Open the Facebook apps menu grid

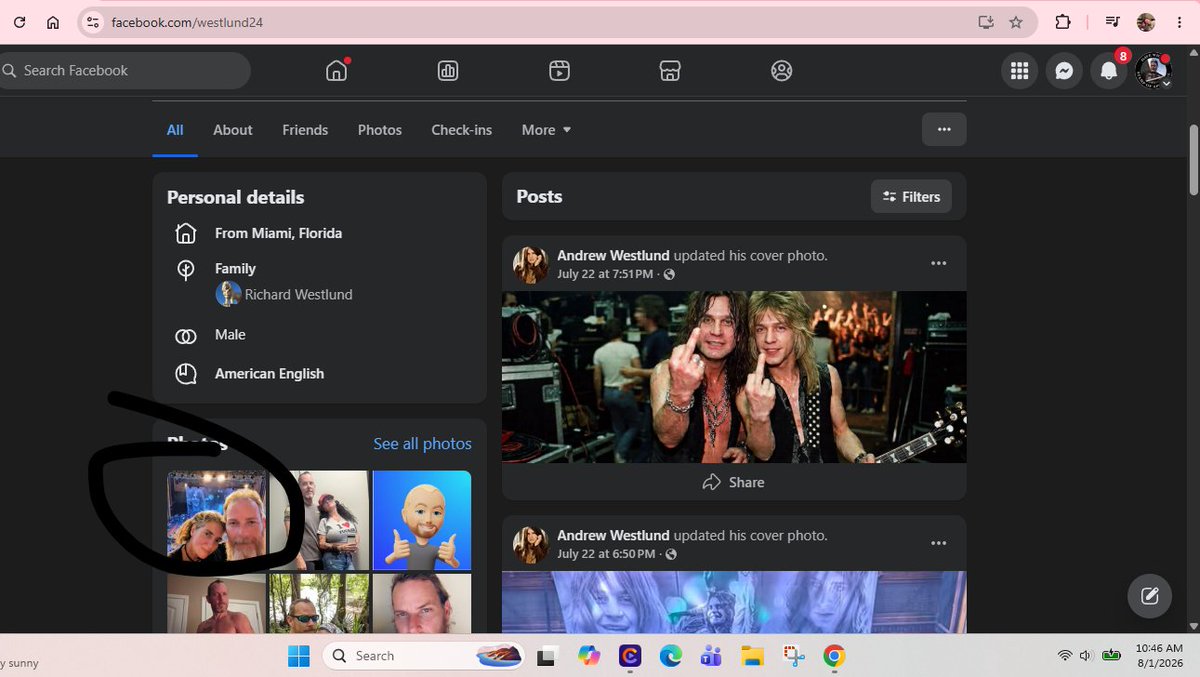(x=1019, y=71)
